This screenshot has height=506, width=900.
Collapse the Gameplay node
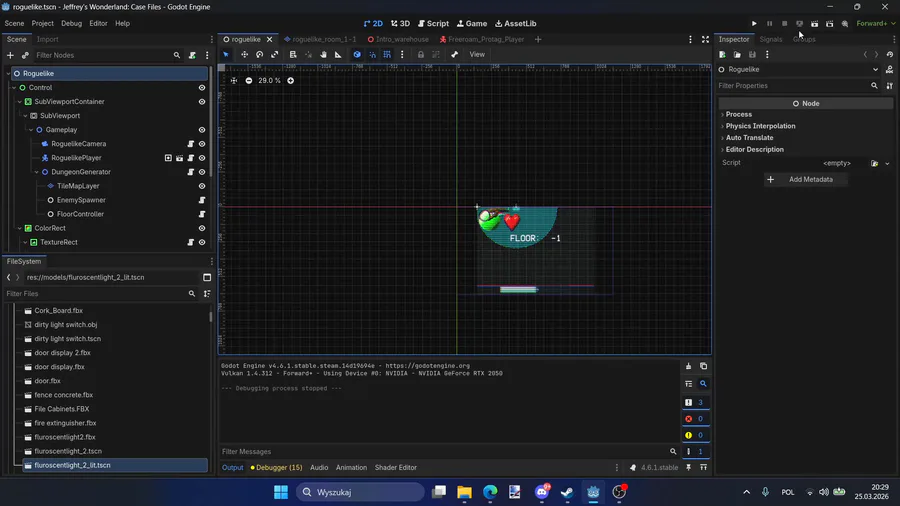[x=31, y=130]
